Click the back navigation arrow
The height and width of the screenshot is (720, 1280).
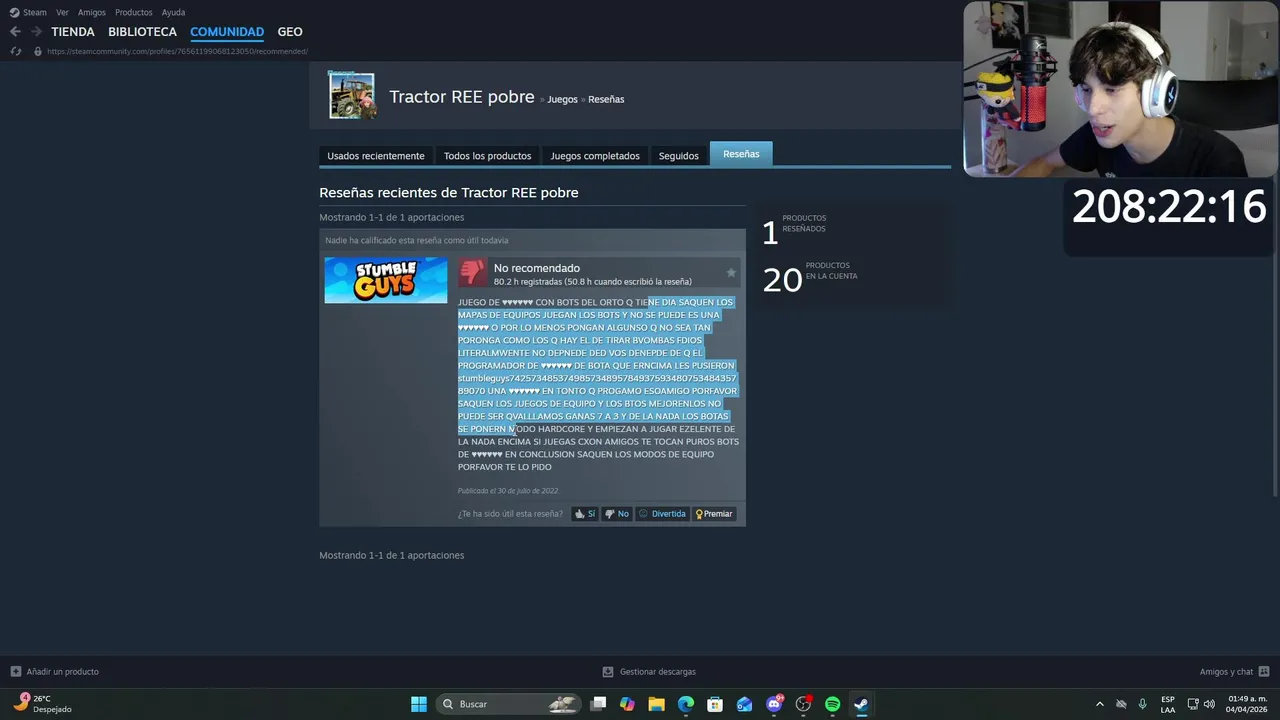15,32
